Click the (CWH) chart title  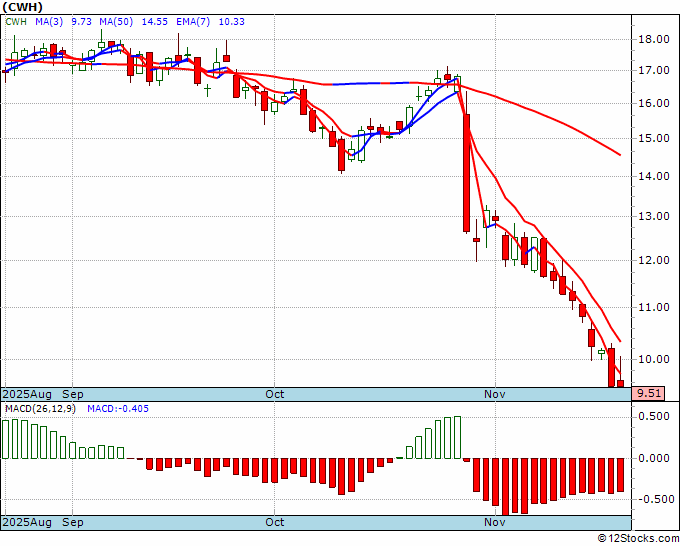(x=23, y=7)
